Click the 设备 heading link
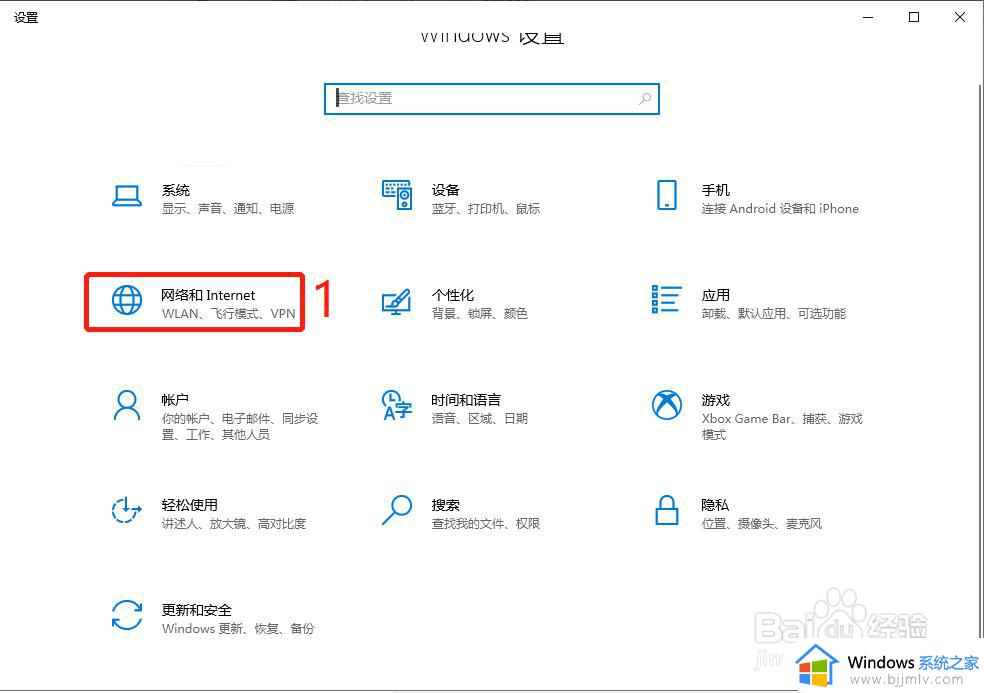 [x=446, y=190]
